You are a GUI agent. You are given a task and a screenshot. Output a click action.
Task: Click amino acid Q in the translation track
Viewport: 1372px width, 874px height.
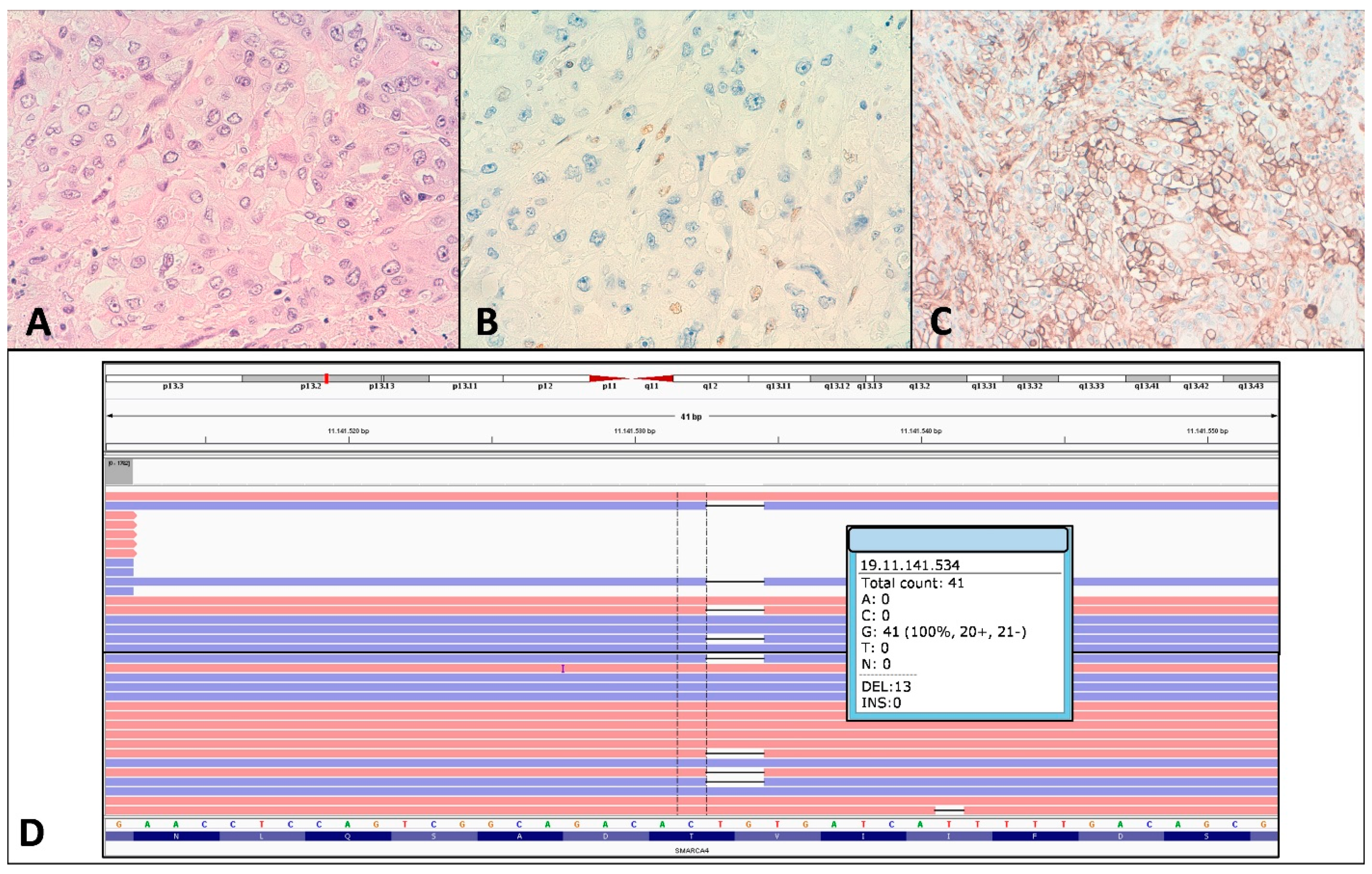[x=347, y=836]
